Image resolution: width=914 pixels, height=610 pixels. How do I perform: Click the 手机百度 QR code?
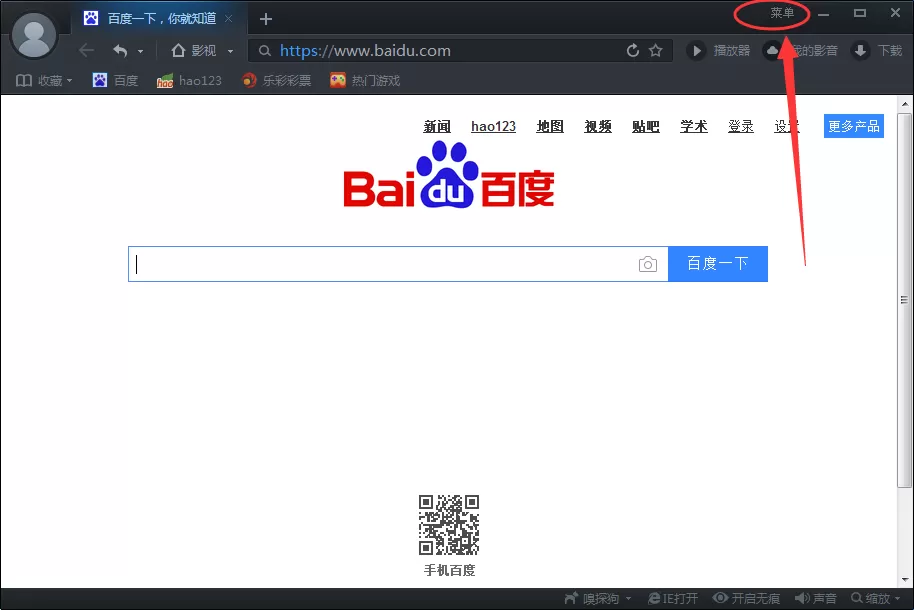click(449, 525)
